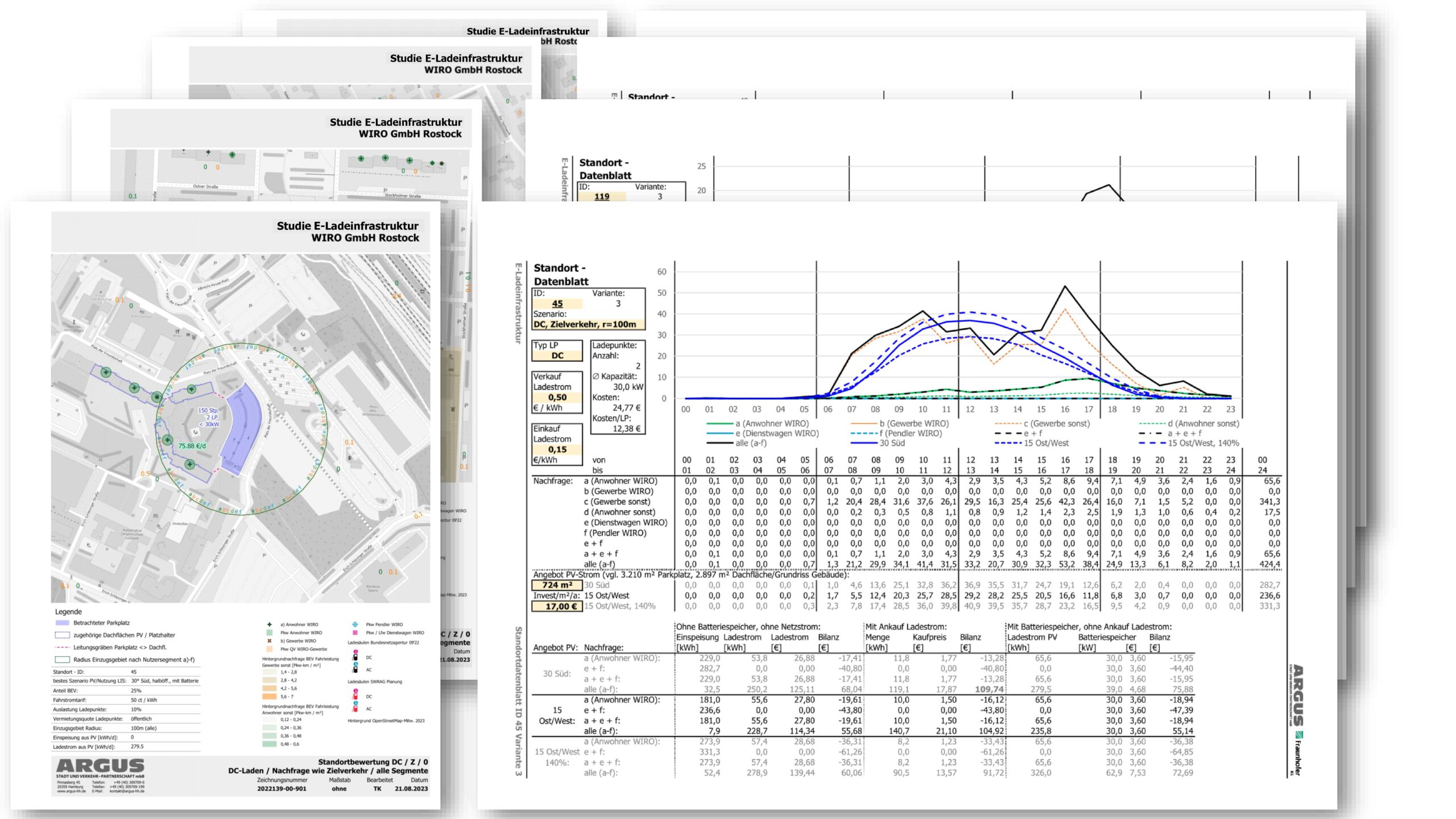Click the 'a) Anwohner WIRO' green star legend symbol

tap(270, 624)
